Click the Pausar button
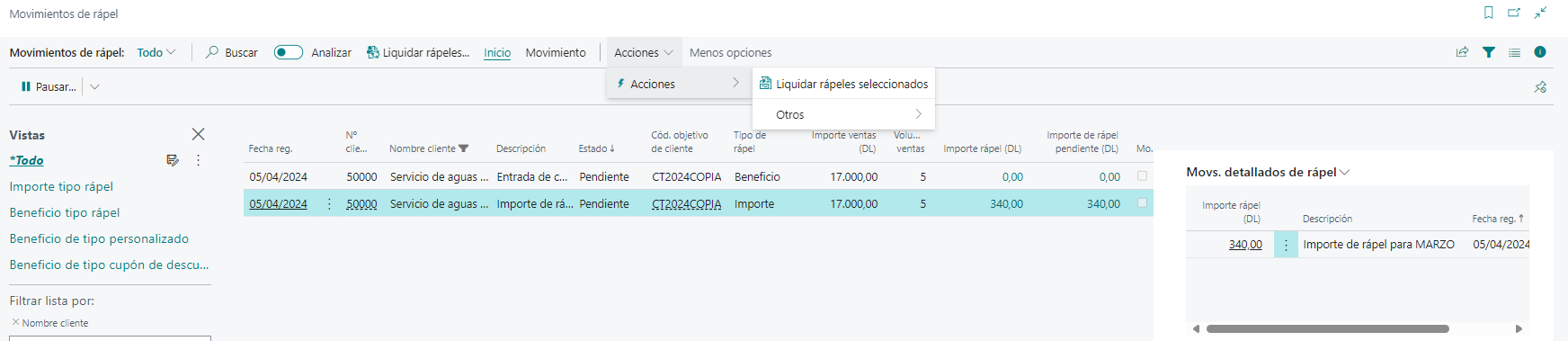 49,86
